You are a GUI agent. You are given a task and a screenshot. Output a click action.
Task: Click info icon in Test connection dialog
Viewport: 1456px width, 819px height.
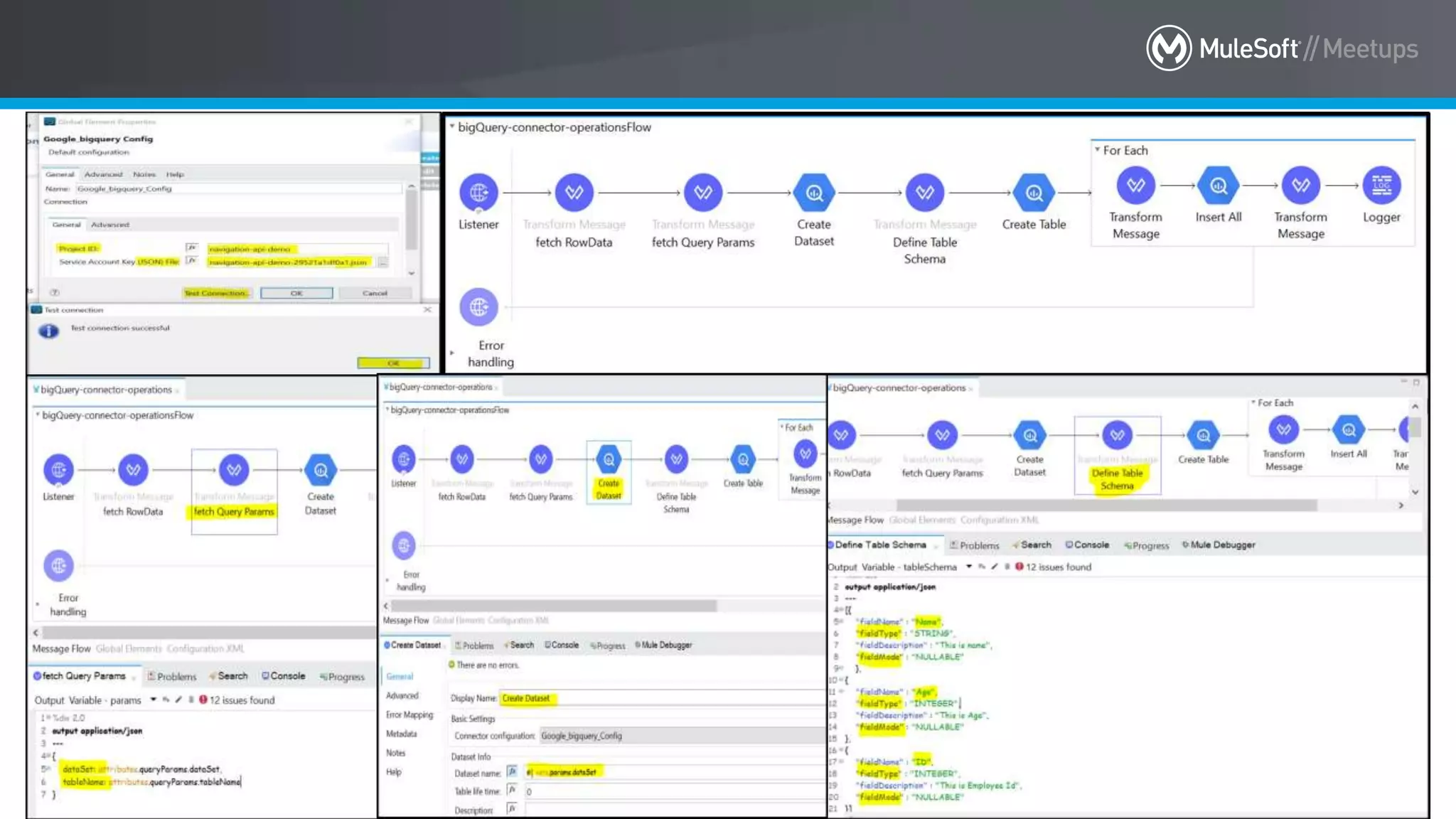point(48,331)
